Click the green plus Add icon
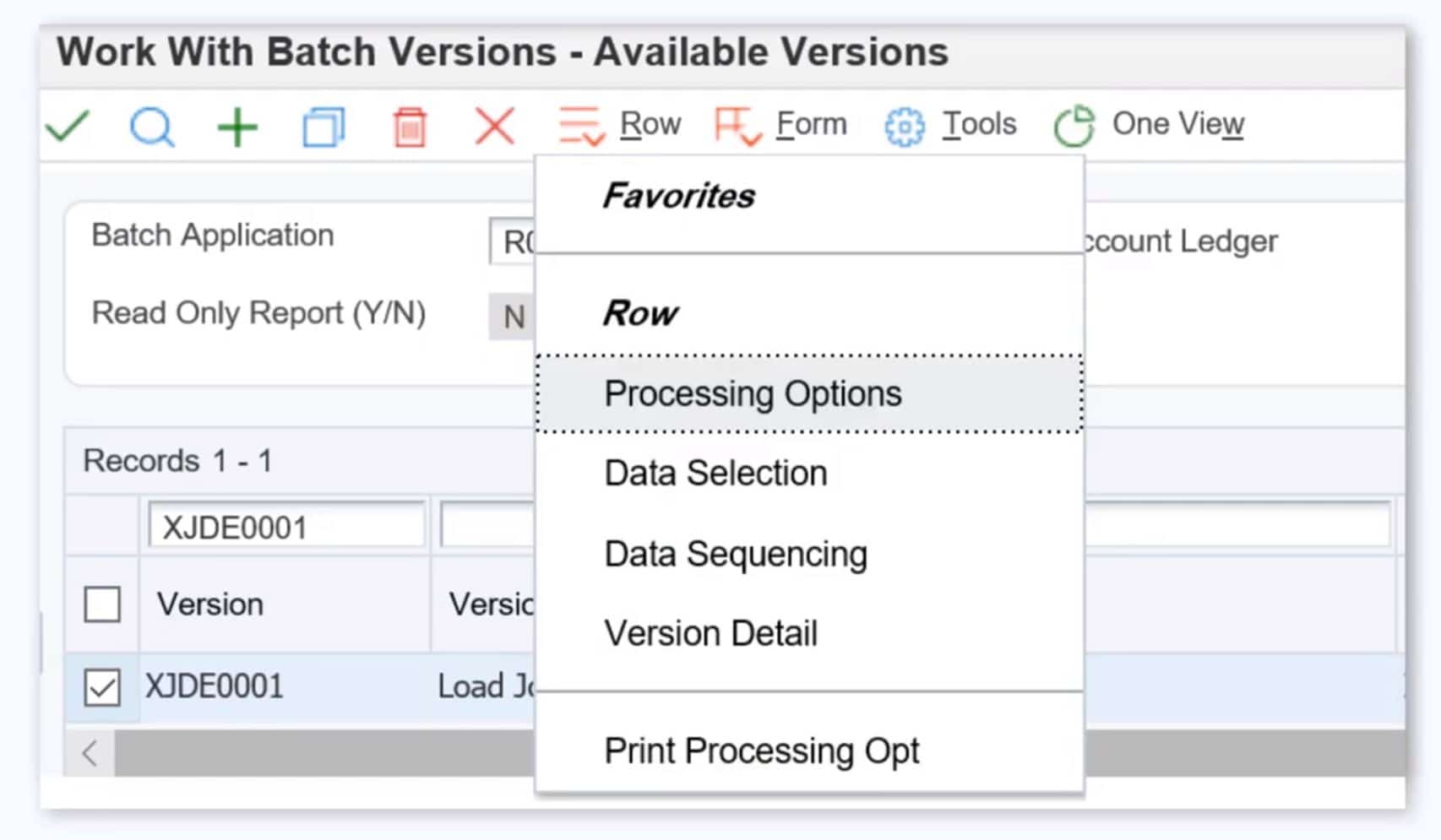This screenshot has width=1441, height=840. point(237,127)
